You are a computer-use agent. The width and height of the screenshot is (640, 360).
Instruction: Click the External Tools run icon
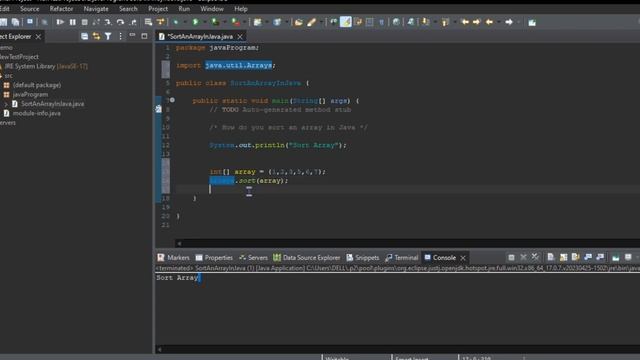[236, 22]
